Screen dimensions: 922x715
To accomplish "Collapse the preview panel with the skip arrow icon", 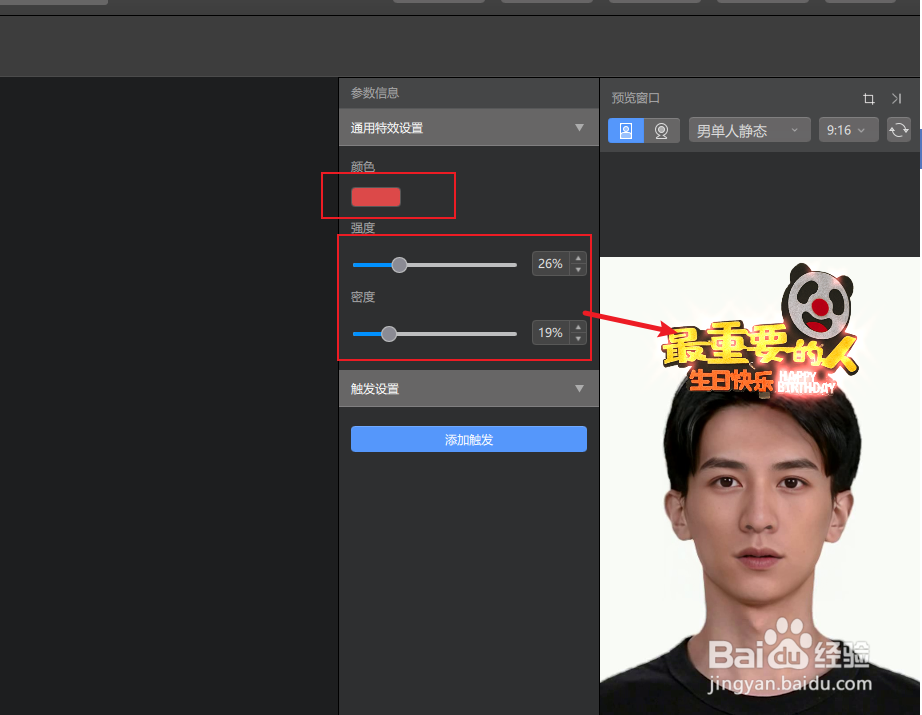I will 896,99.
